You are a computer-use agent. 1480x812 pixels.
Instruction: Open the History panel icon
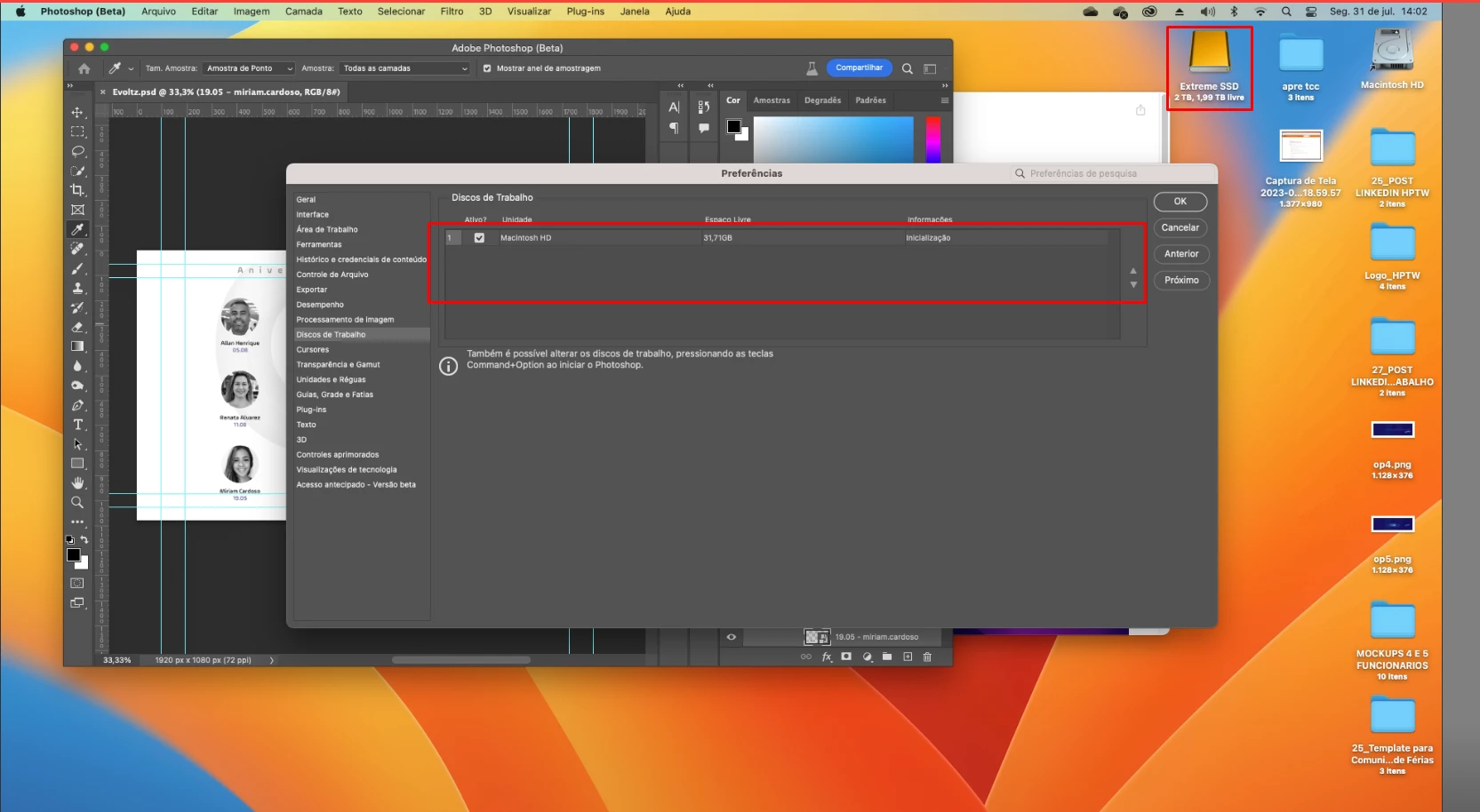pyautogui.click(x=704, y=107)
